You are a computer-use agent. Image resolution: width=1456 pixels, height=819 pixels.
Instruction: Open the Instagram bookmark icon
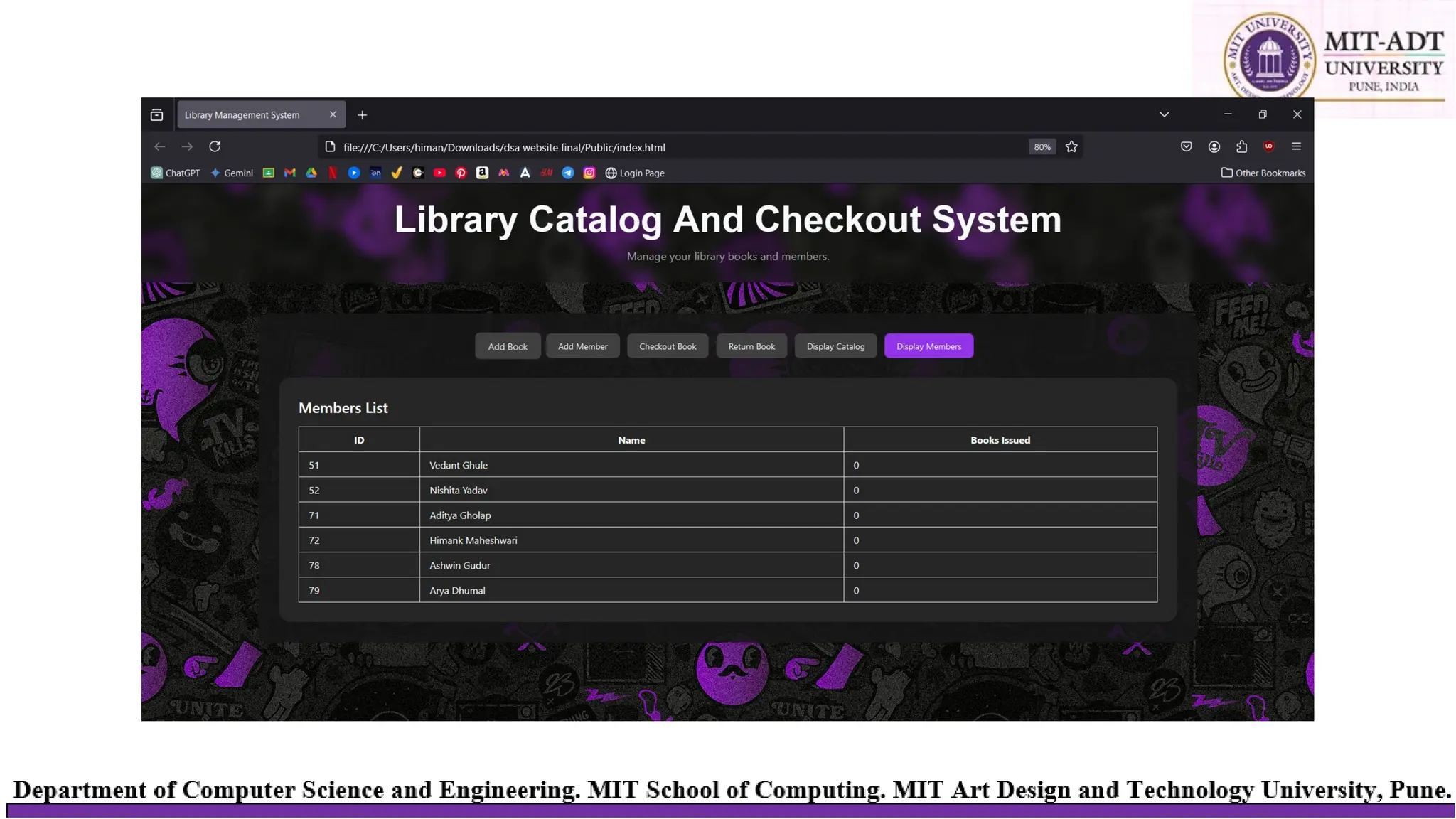589,173
